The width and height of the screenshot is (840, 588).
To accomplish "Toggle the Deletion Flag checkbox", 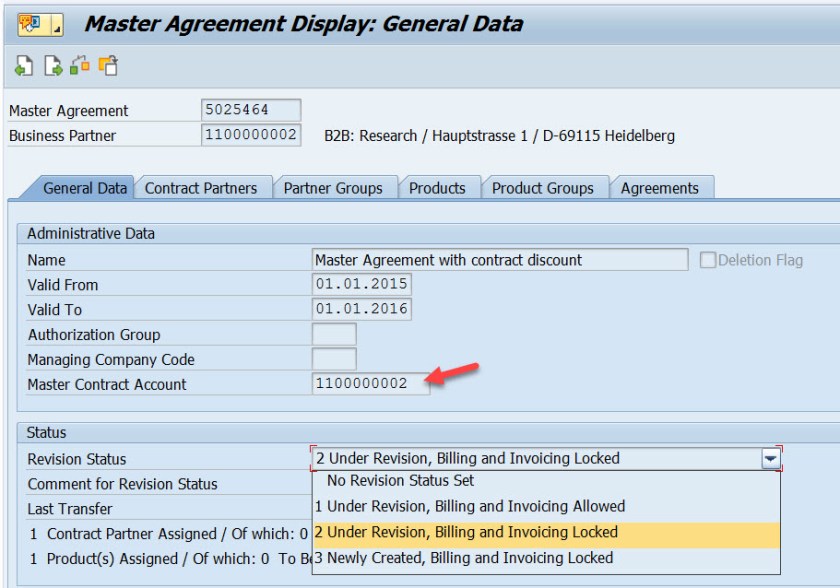I will (x=708, y=260).
